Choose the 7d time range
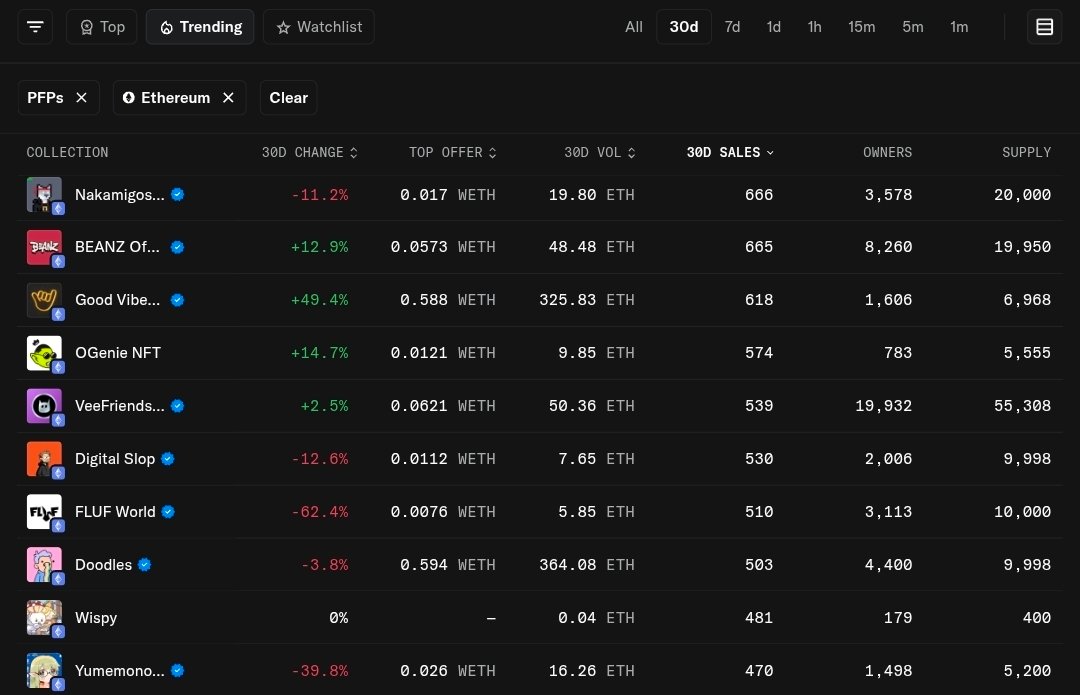Image resolution: width=1080 pixels, height=695 pixels. [732, 27]
